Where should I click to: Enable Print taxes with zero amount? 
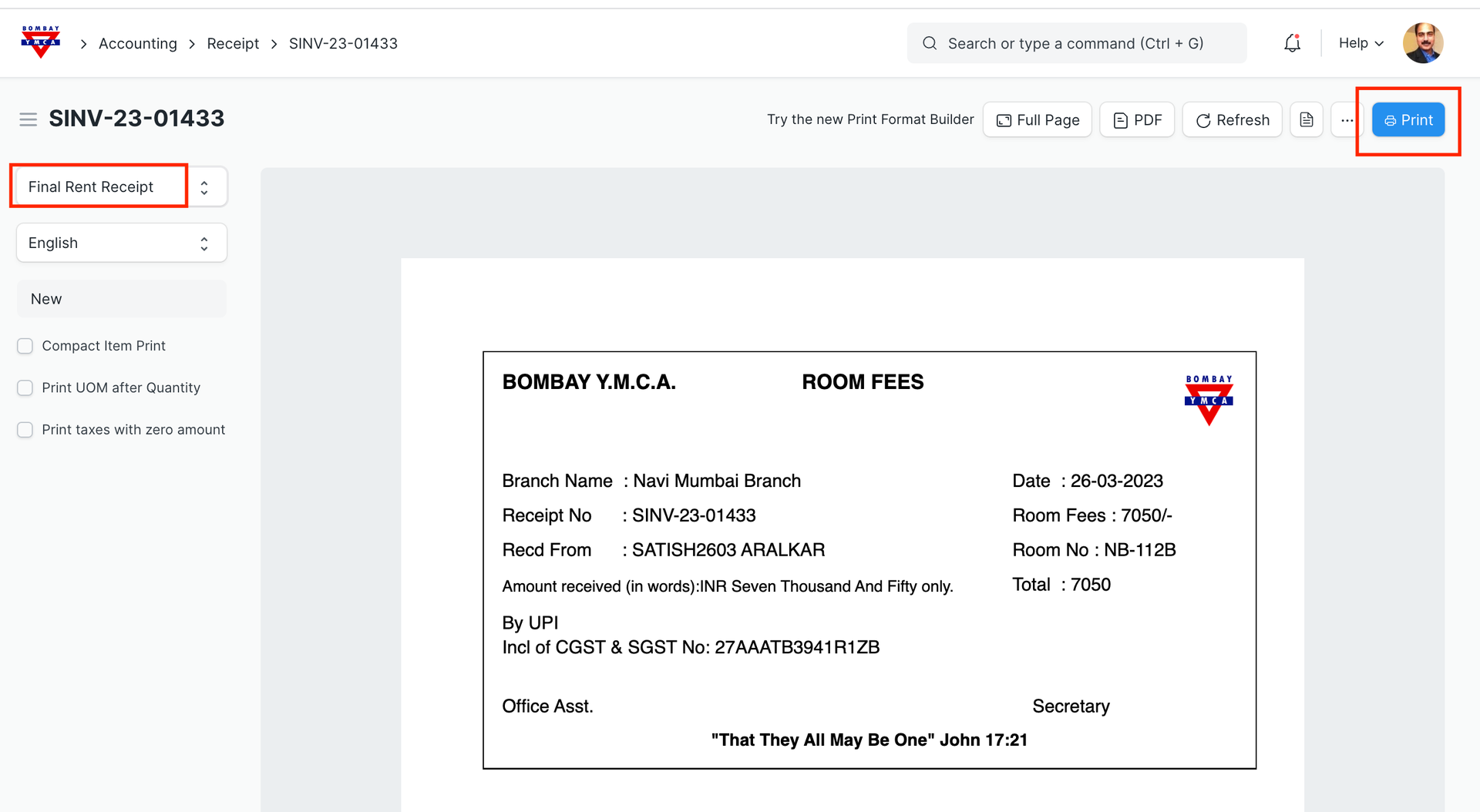25,430
